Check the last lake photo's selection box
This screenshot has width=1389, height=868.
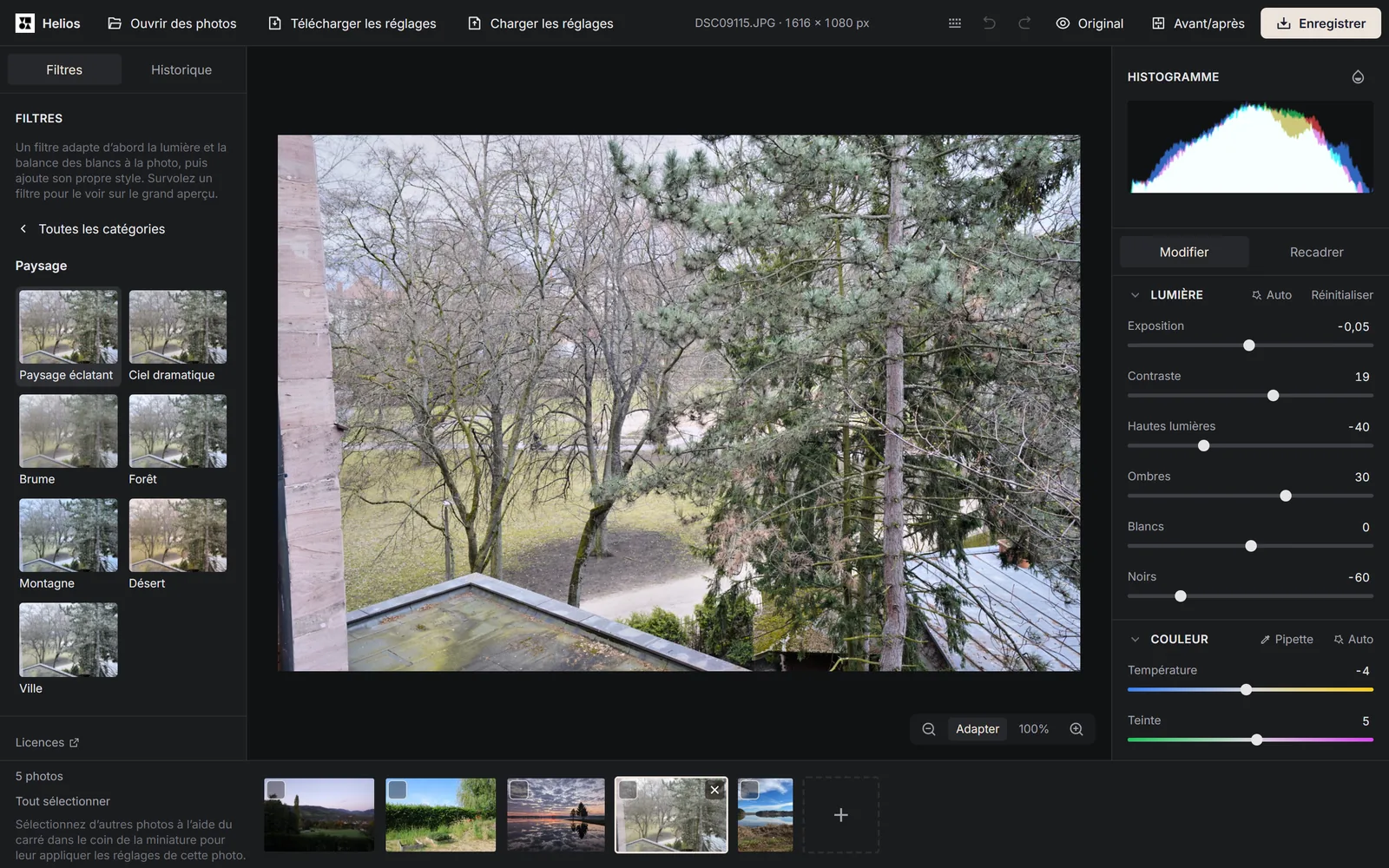750,789
